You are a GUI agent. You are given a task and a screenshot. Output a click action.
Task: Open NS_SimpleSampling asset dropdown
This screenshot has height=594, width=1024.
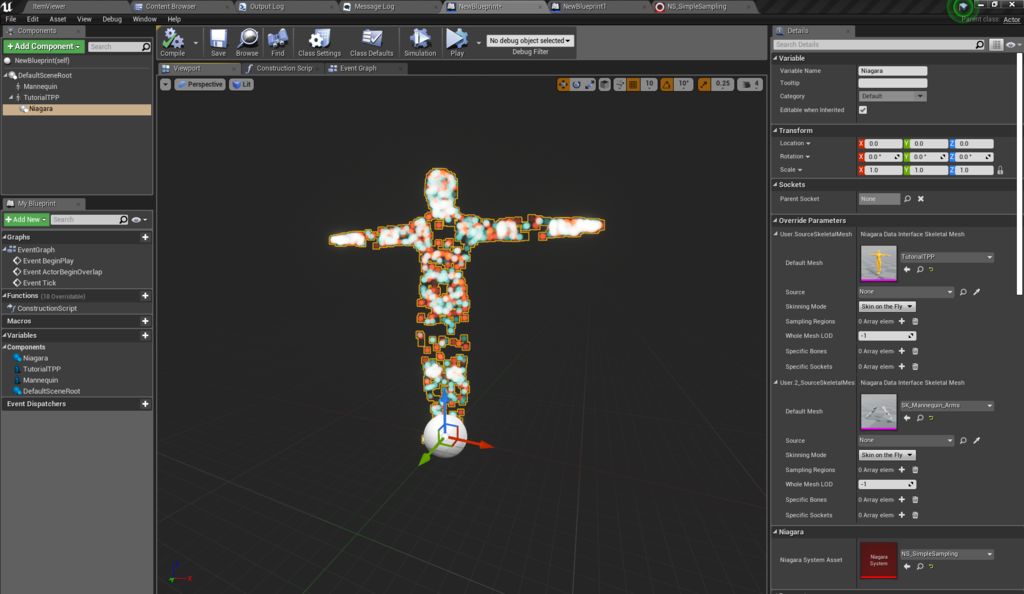click(947, 554)
